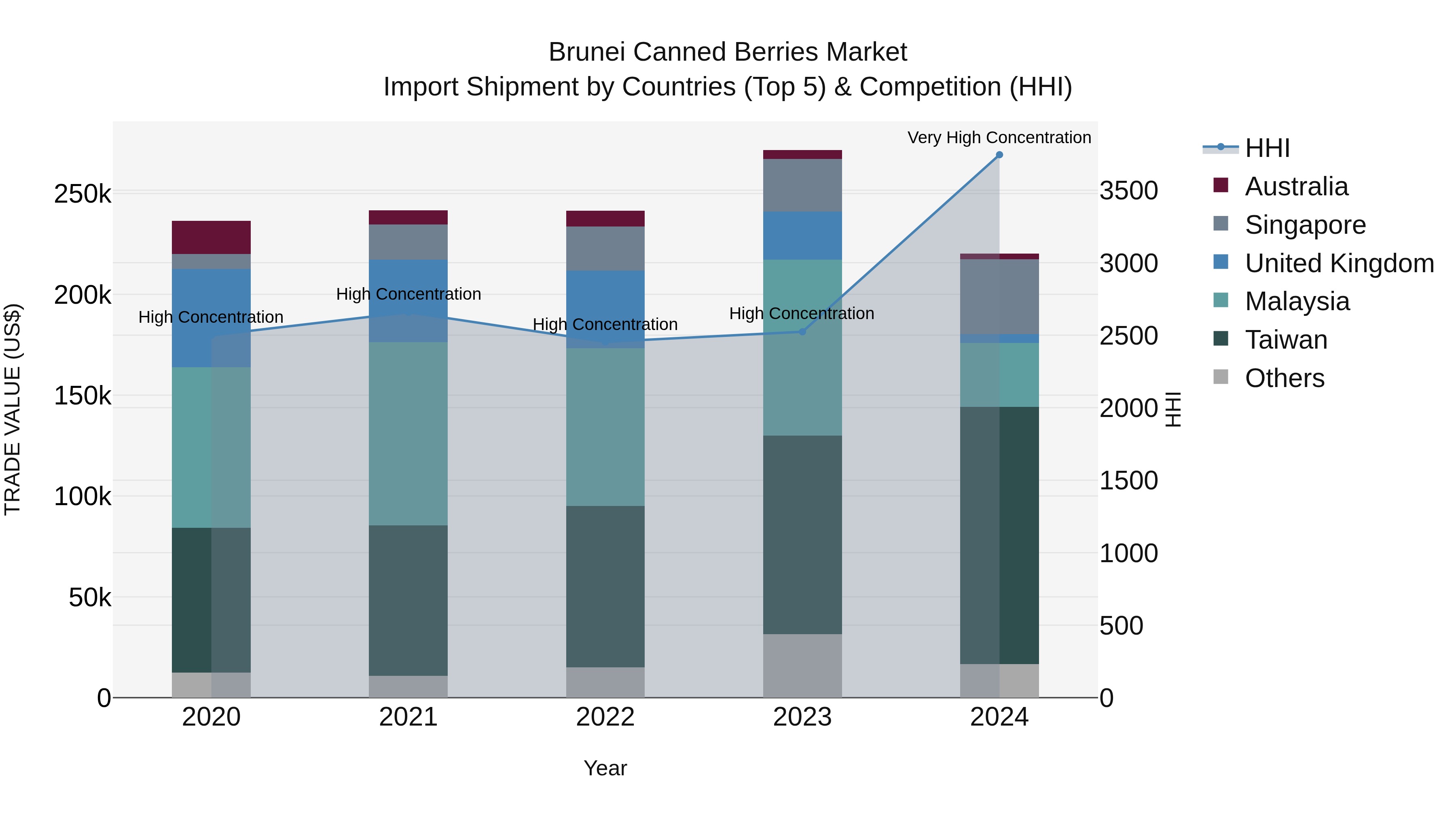Click the 250k y-axis tick label
Image resolution: width=1456 pixels, height=819 pixels.
pos(83,194)
